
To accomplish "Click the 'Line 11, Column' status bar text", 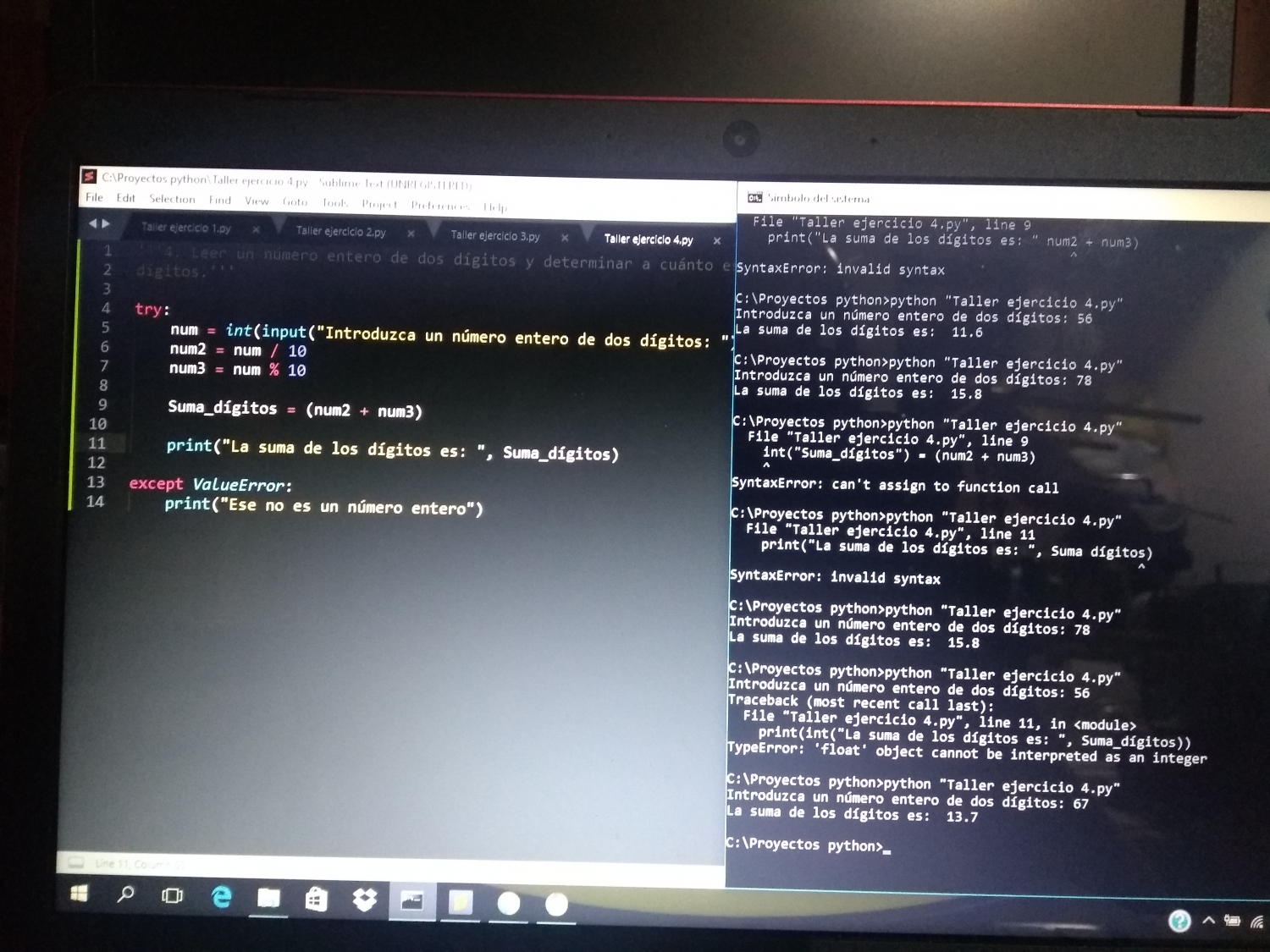I will (140, 864).
